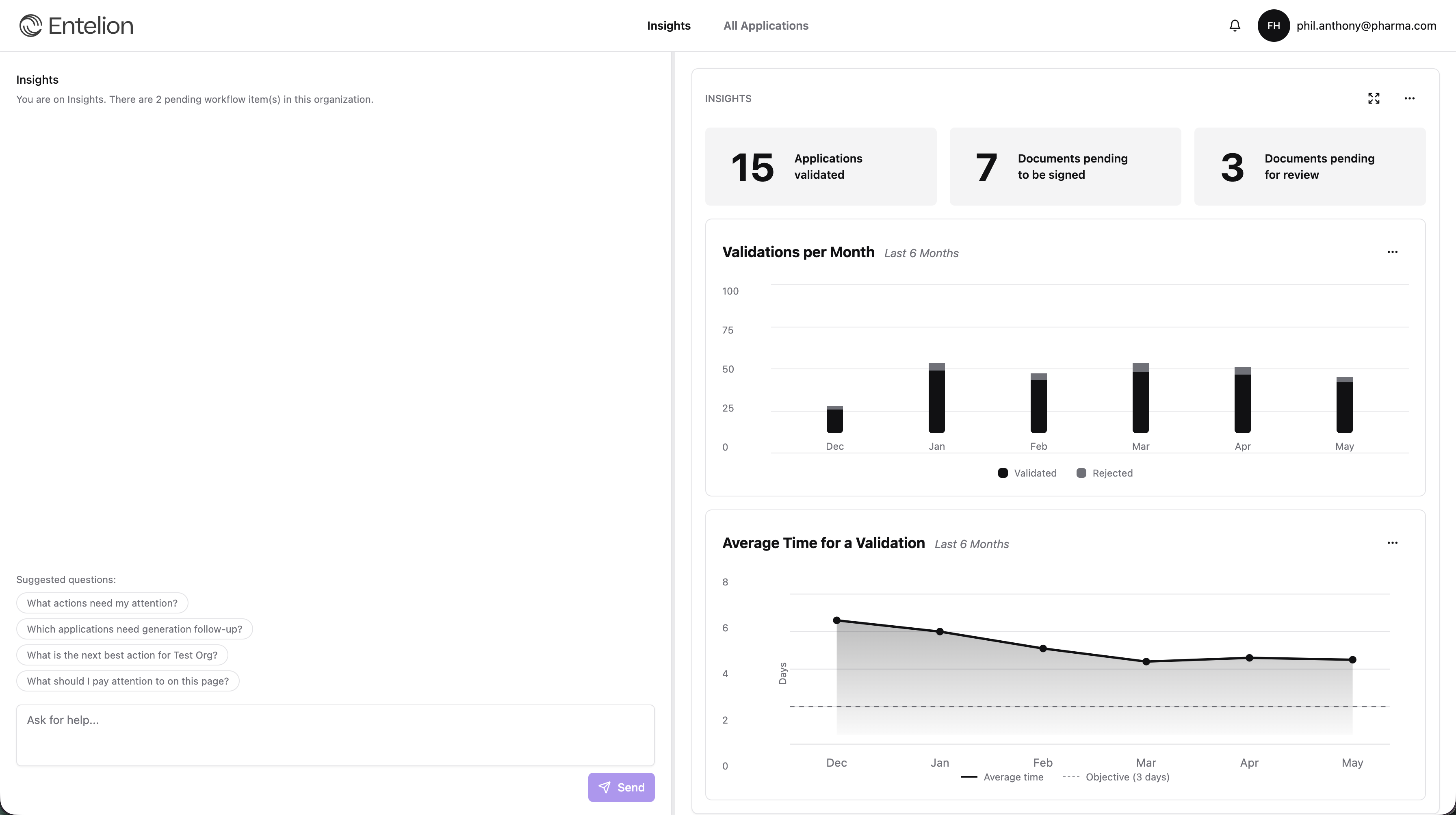Viewport: 1456px width, 815px height.
Task: Open the FH user avatar
Action: tap(1274, 26)
